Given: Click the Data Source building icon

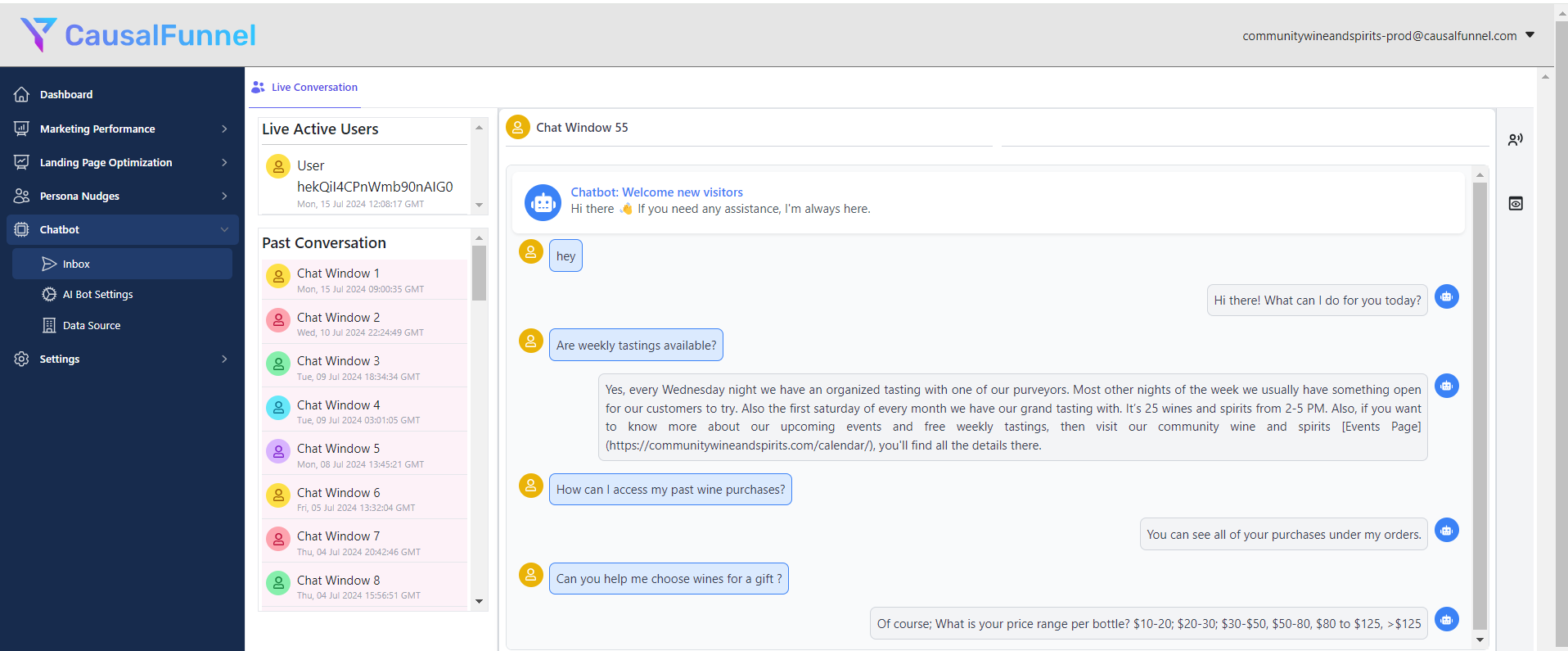Looking at the screenshot, I should tap(49, 325).
